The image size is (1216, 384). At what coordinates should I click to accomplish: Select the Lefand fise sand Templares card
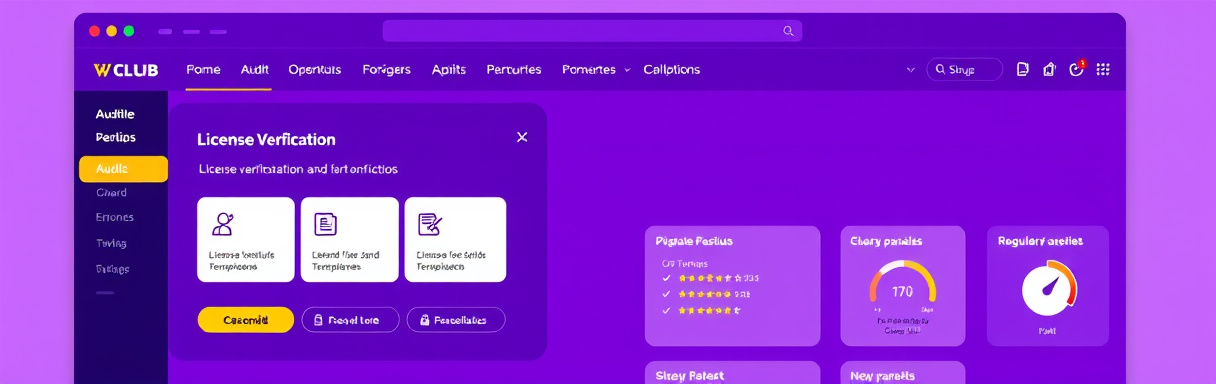point(350,240)
